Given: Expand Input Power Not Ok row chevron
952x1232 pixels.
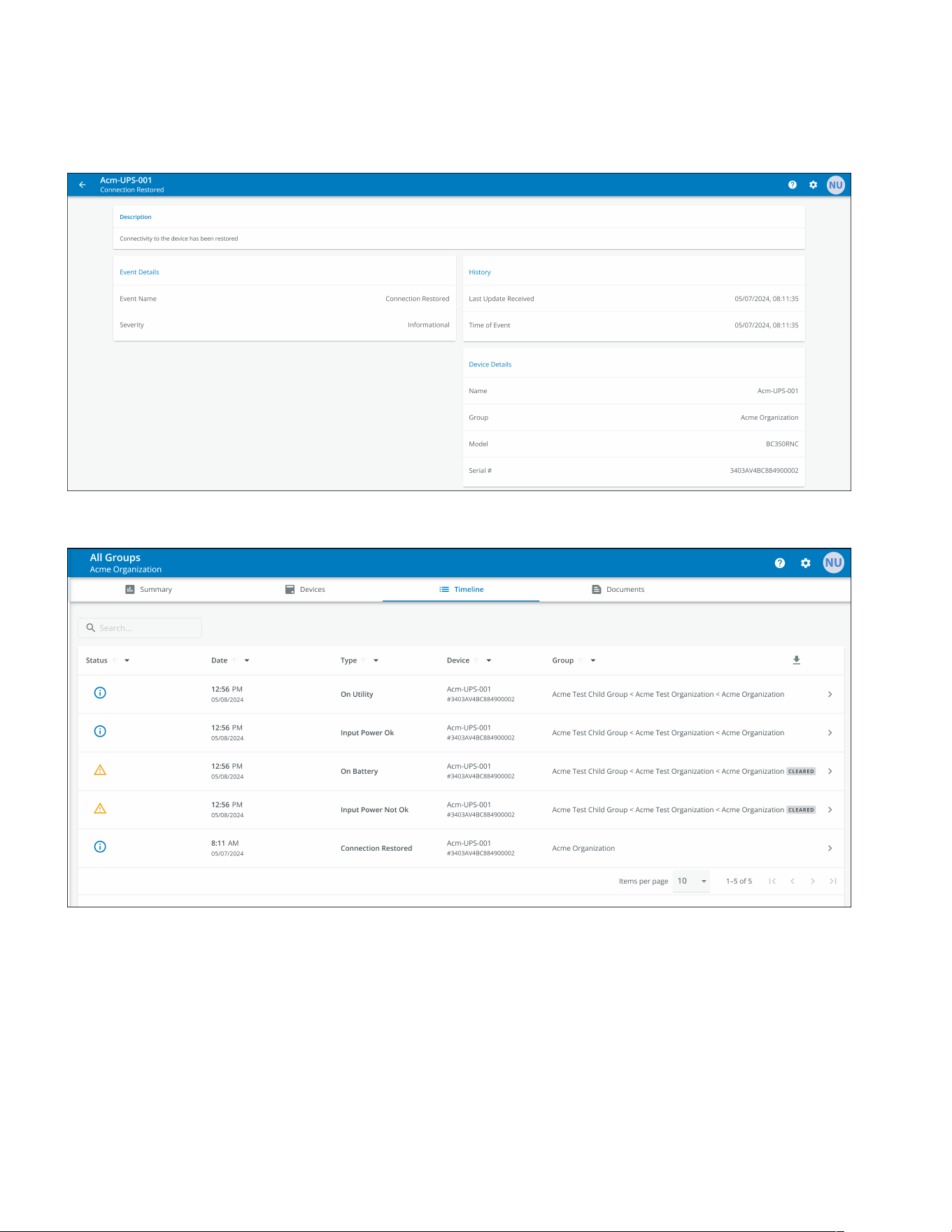Looking at the screenshot, I should click(830, 809).
